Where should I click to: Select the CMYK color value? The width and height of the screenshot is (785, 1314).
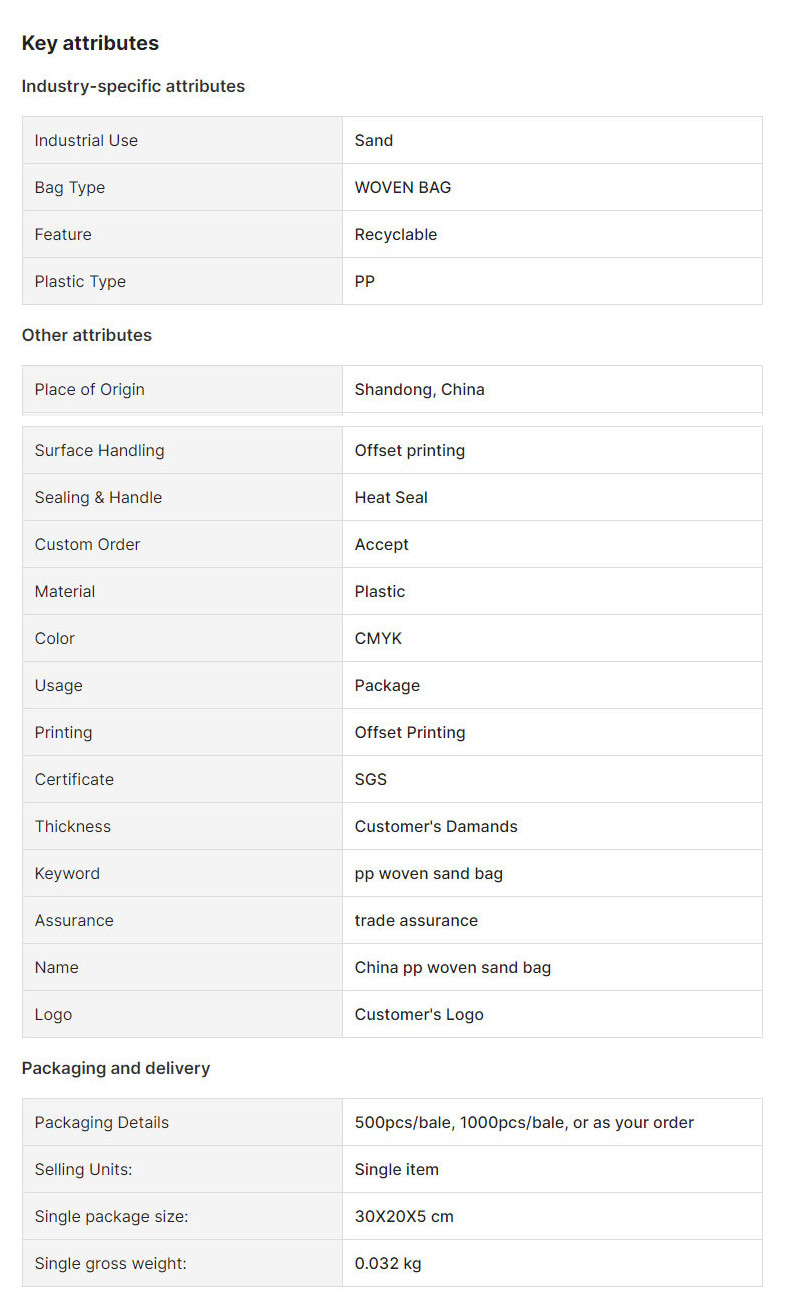378,638
